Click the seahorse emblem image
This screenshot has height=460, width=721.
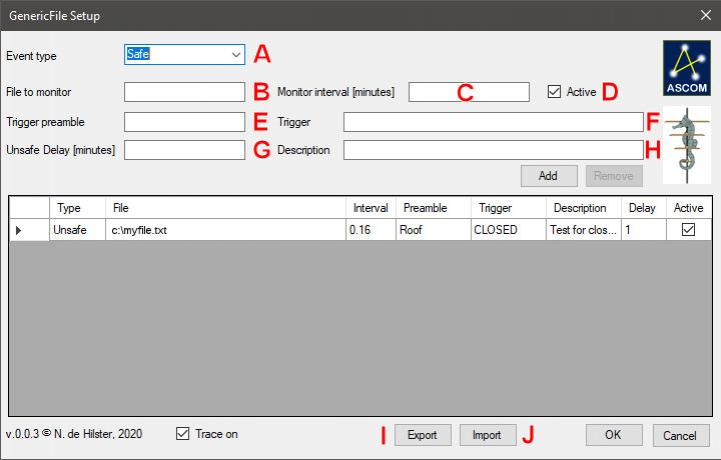coord(685,145)
